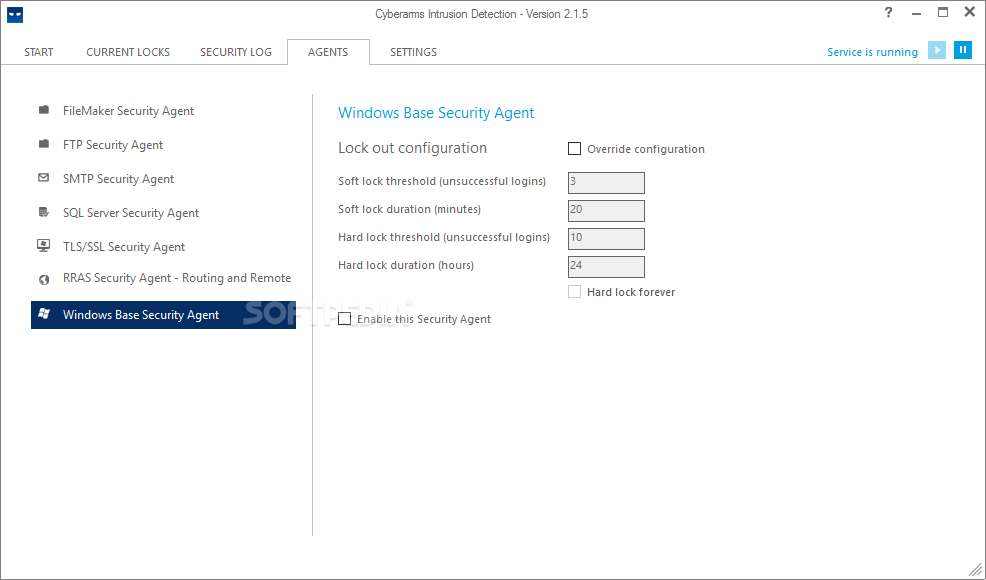Select Windows Base Security Agent entry
Screen dimensions: 986x580
[x=163, y=315]
